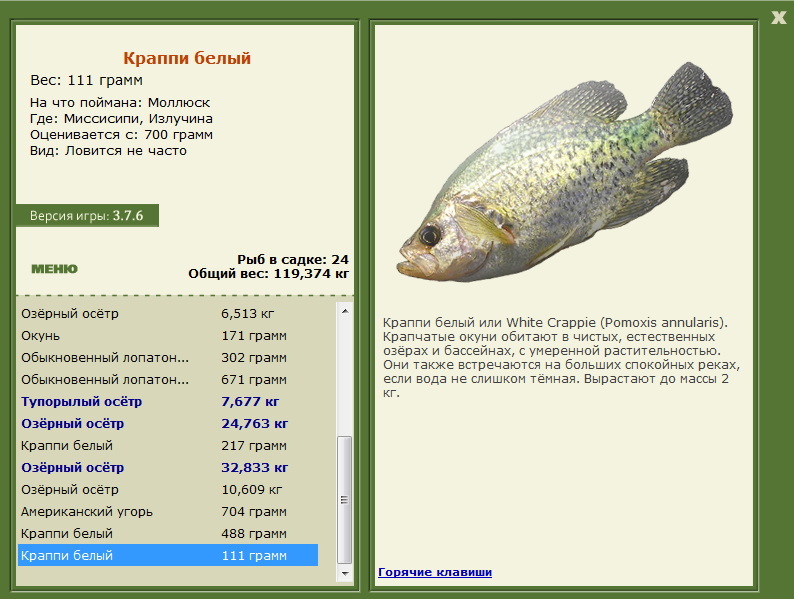This screenshot has height=599, width=794.
Task: Select Обыкновенный лопатон... 671 грамм row
Action: [168, 380]
